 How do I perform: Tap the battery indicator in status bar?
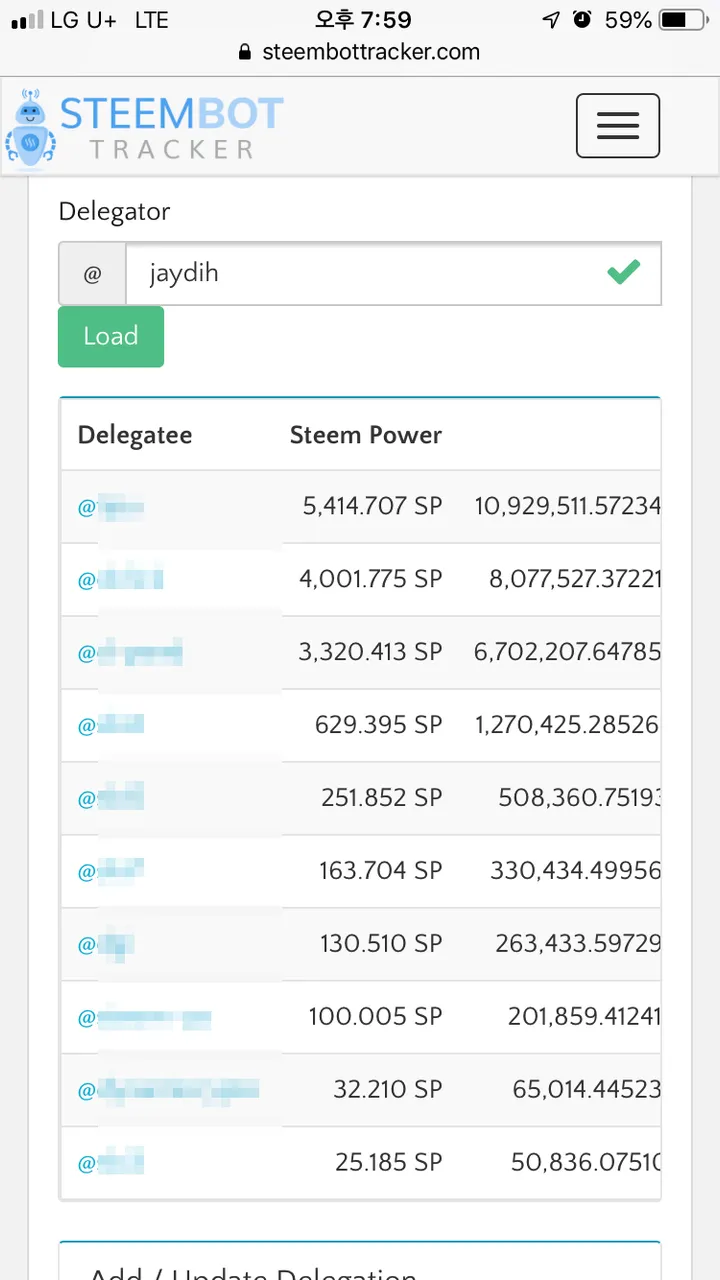685,19
